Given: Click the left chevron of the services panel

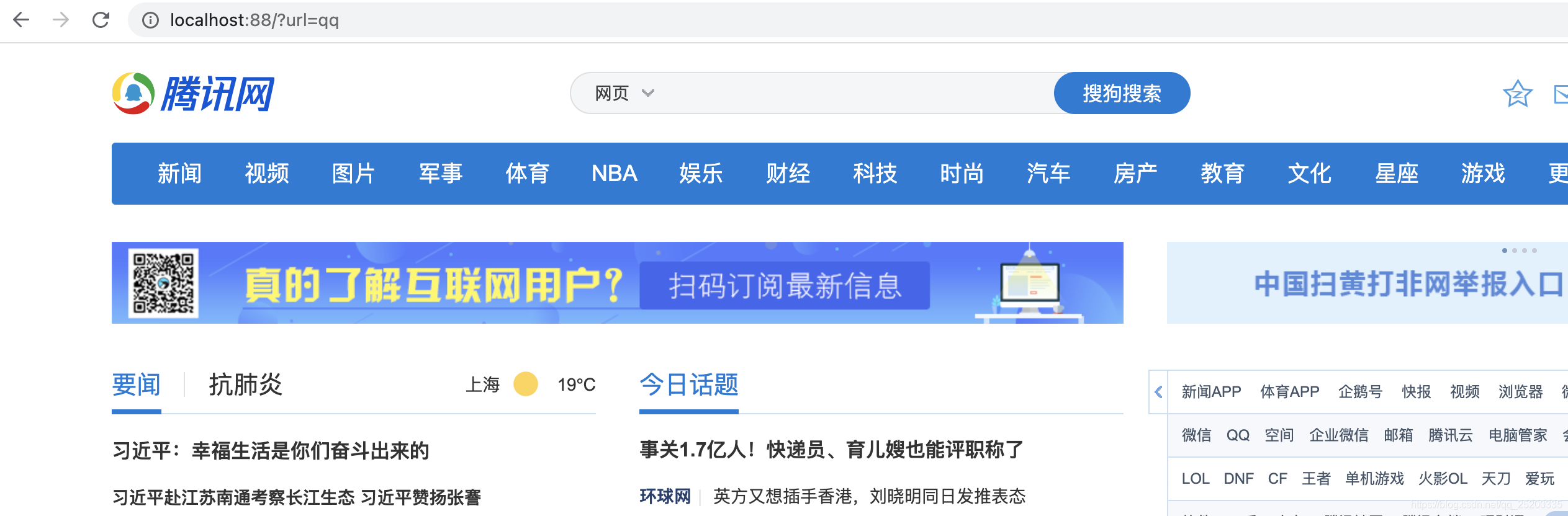Looking at the screenshot, I should tap(1158, 392).
